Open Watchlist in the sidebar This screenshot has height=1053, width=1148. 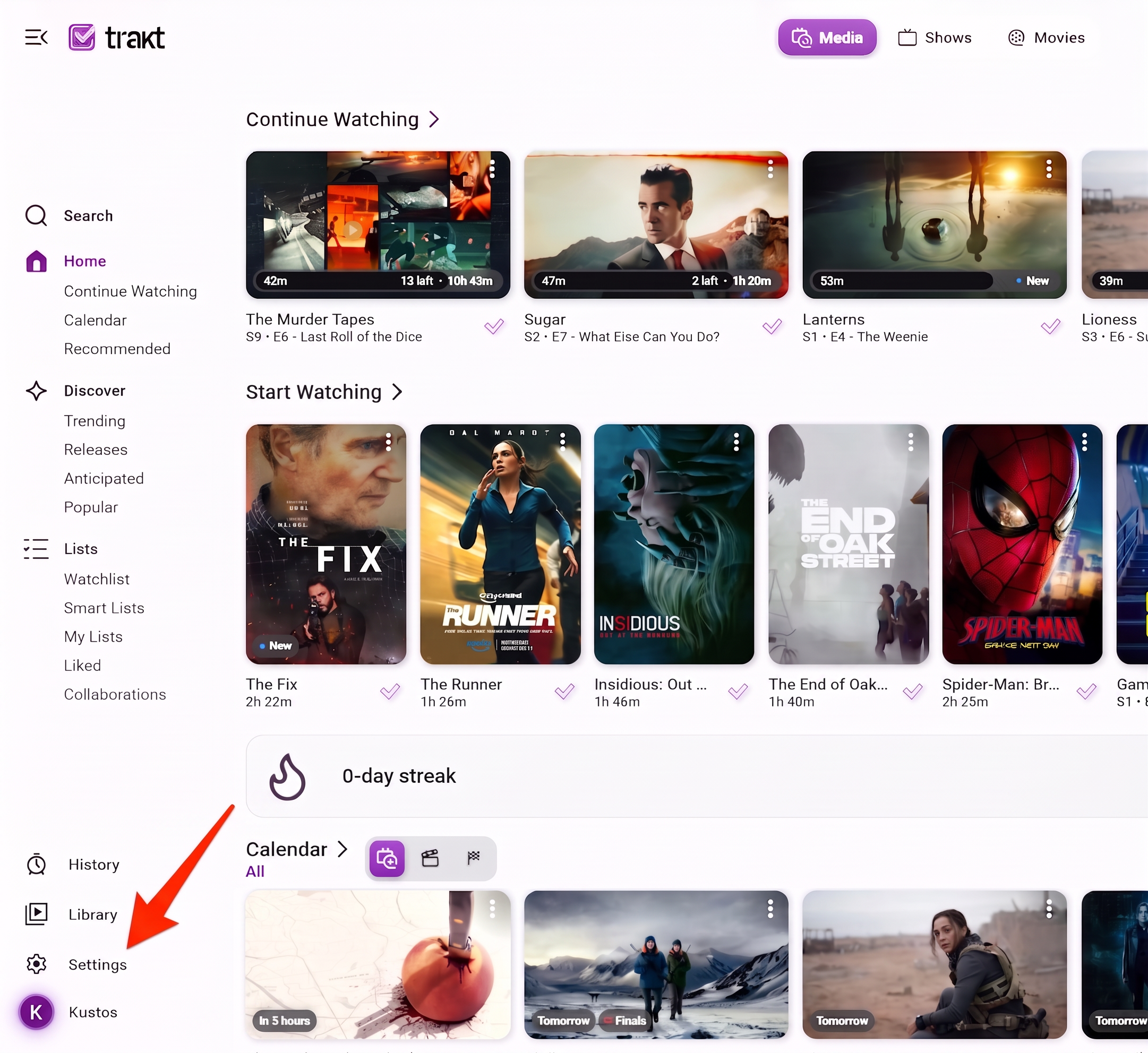click(x=97, y=579)
